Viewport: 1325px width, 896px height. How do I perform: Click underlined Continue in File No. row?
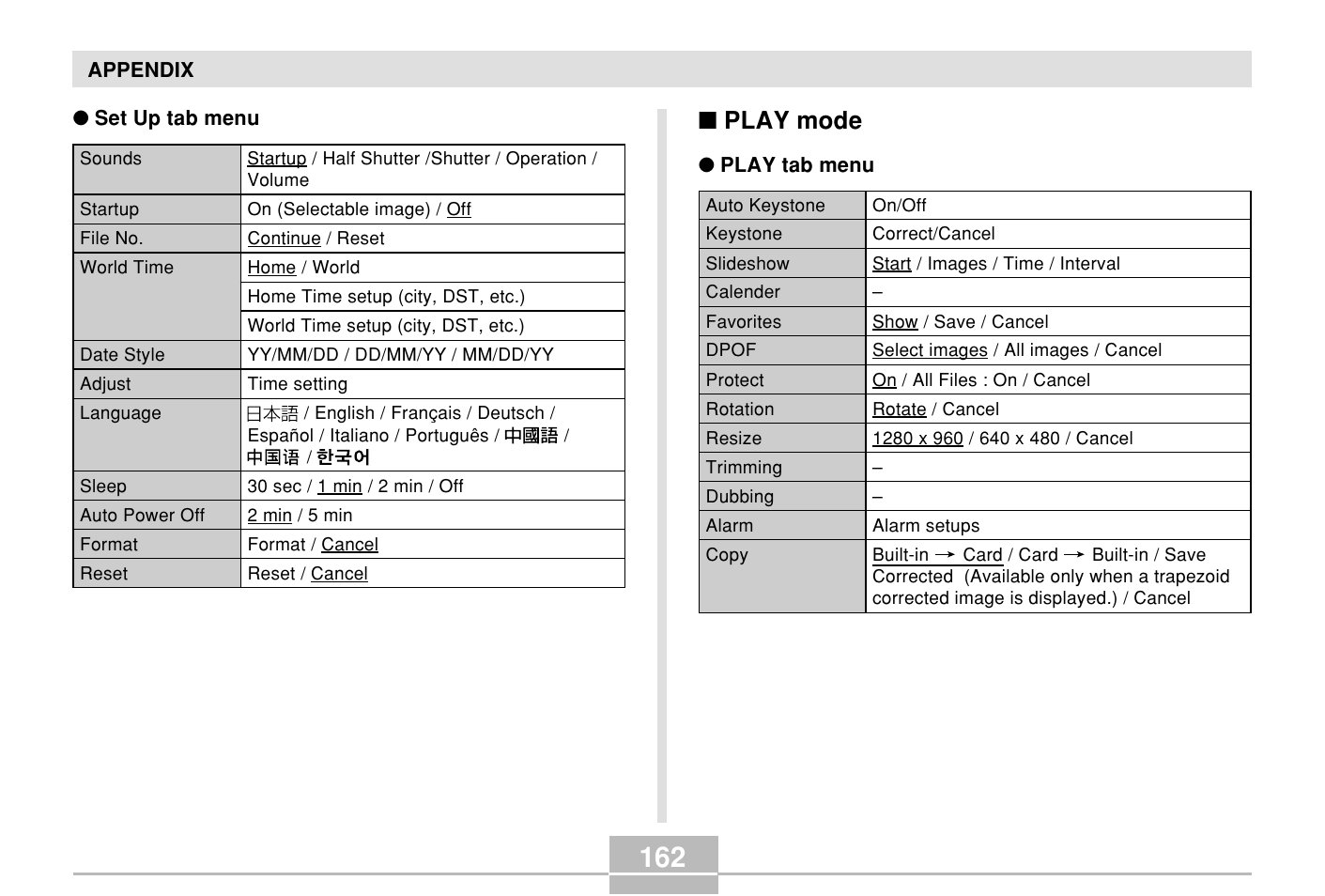[284, 239]
